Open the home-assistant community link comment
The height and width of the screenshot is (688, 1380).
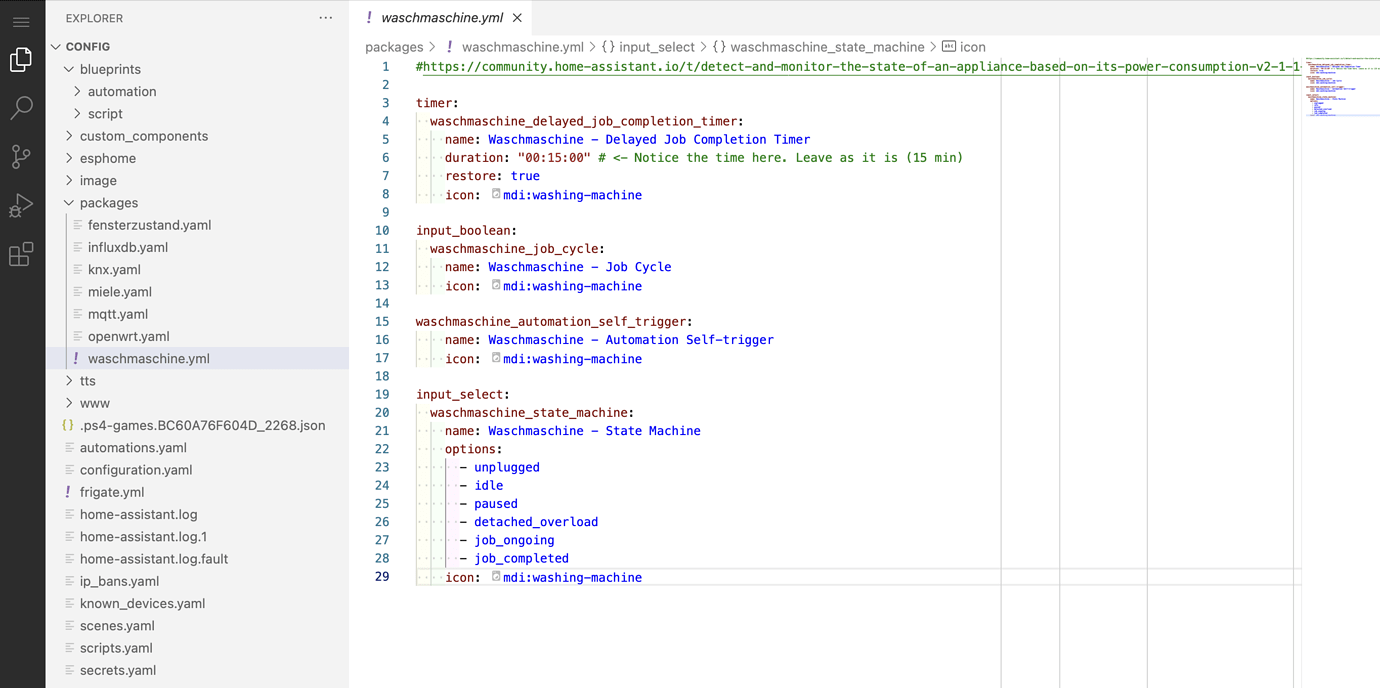[x=700, y=66]
